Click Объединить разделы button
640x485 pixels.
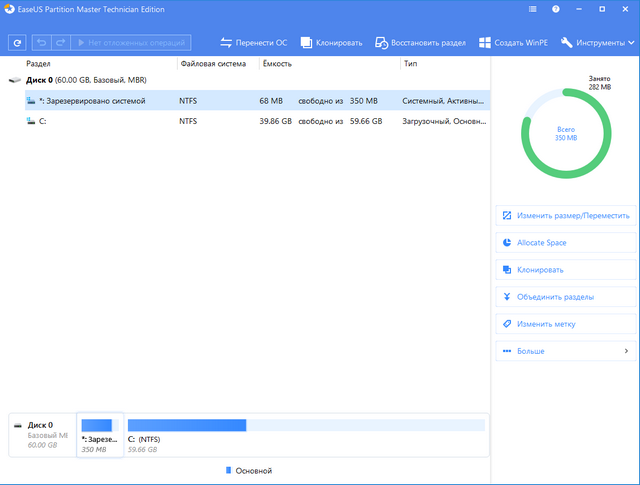coord(566,297)
